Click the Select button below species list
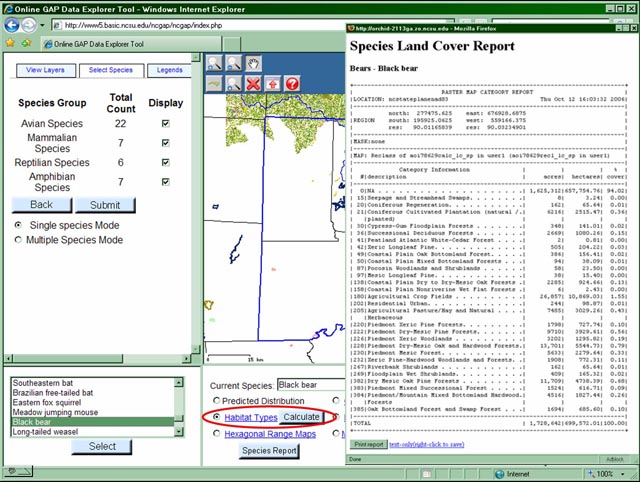This screenshot has width=640, height=482. (x=102, y=446)
